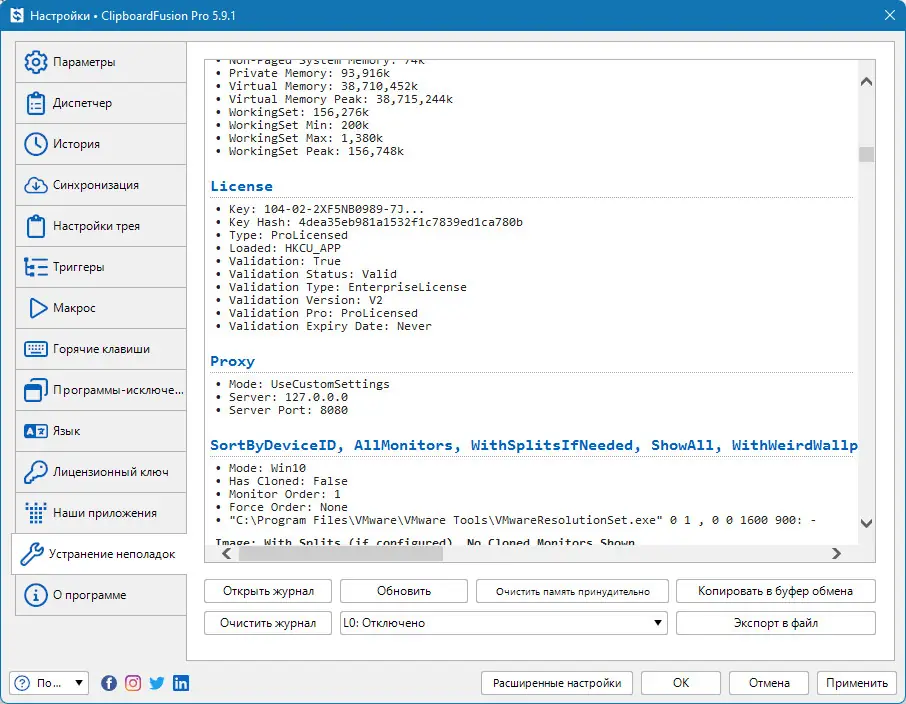Click the Параметры gear icon
The height and width of the screenshot is (704, 906).
(36, 62)
